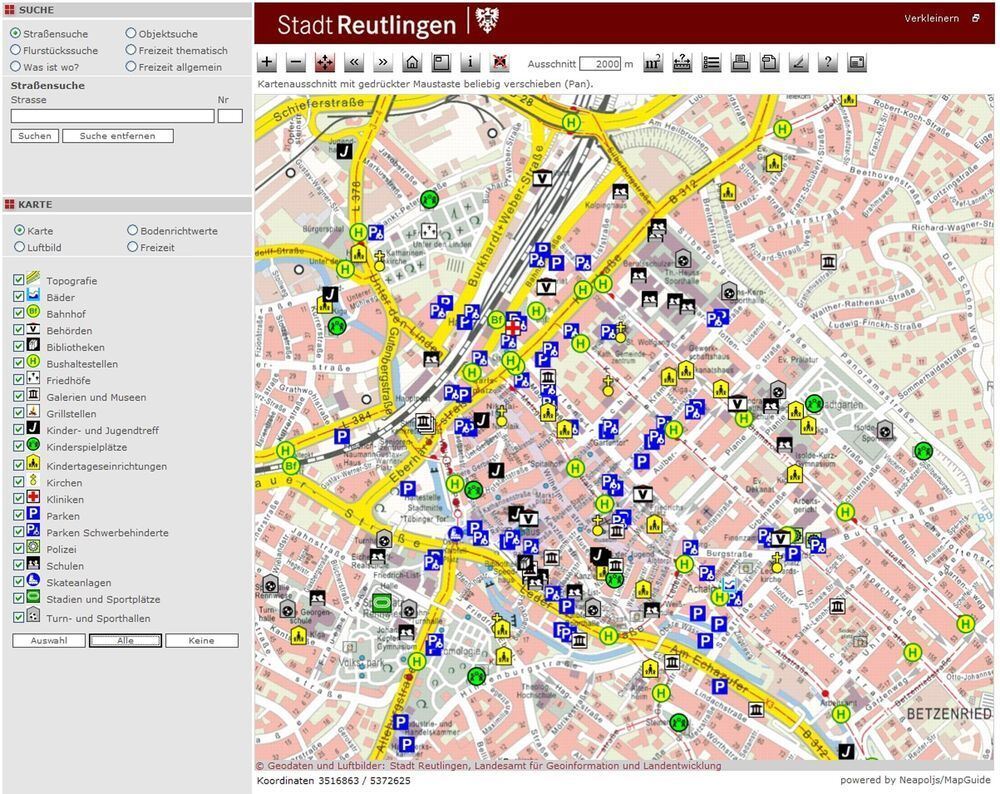Select the area measurement m² tool
This screenshot has width=1000, height=794.
pos(653,63)
